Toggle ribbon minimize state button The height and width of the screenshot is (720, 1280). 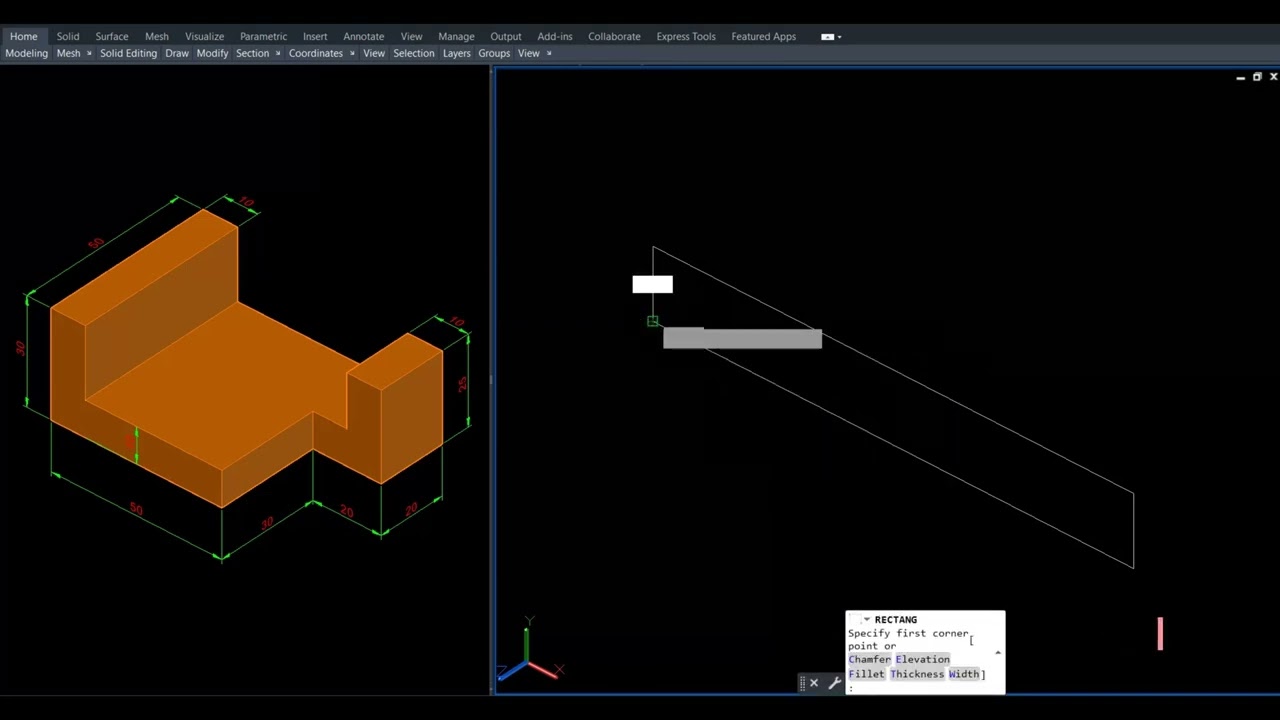coord(827,37)
